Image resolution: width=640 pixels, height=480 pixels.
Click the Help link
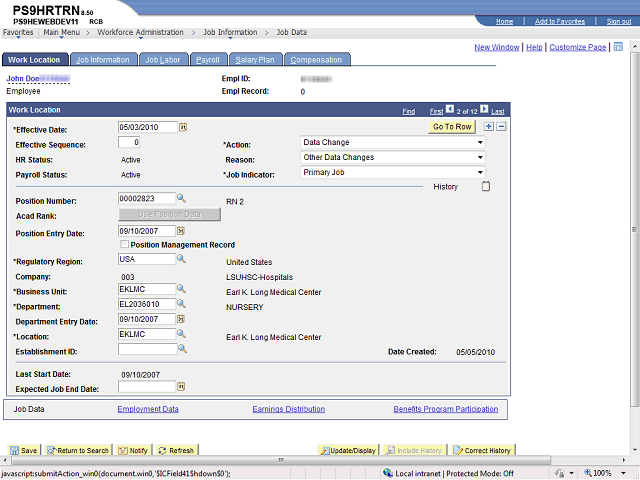(x=534, y=47)
